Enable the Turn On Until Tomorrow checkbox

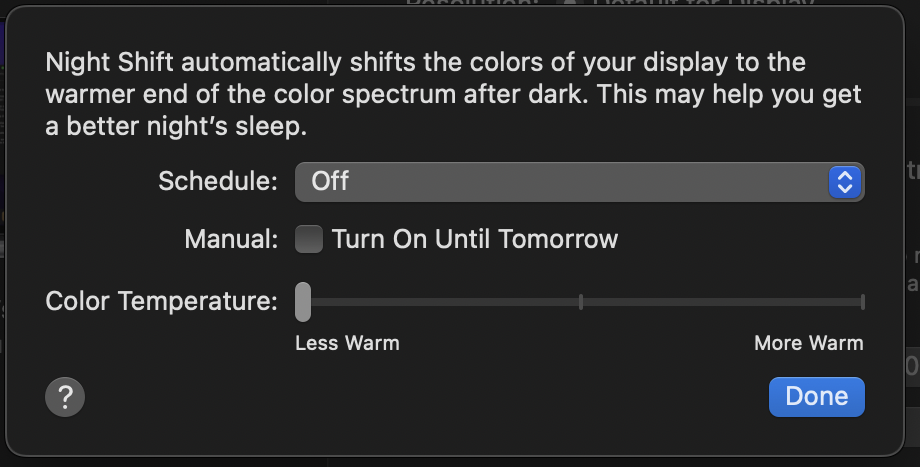tap(309, 239)
